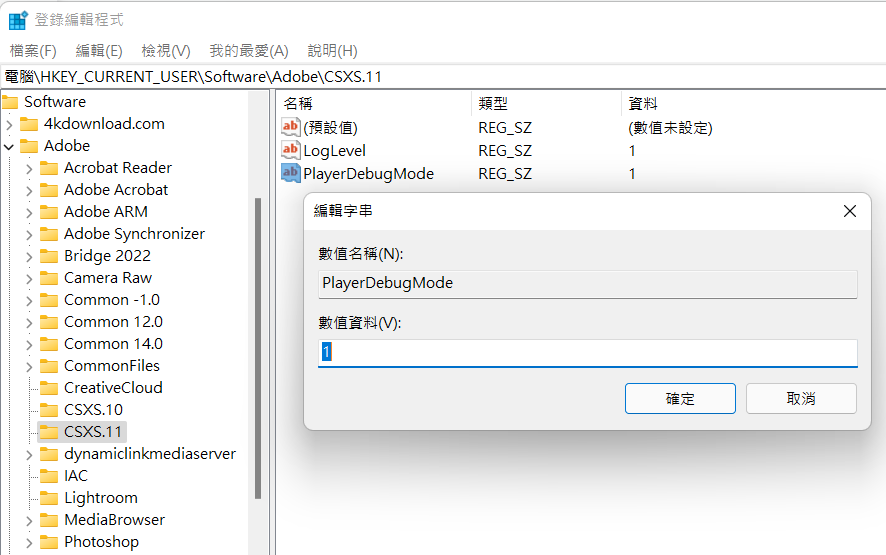The image size is (886, 555).
Task: Cancel the dialog with 取消 button
Action: tap(801, 398)
